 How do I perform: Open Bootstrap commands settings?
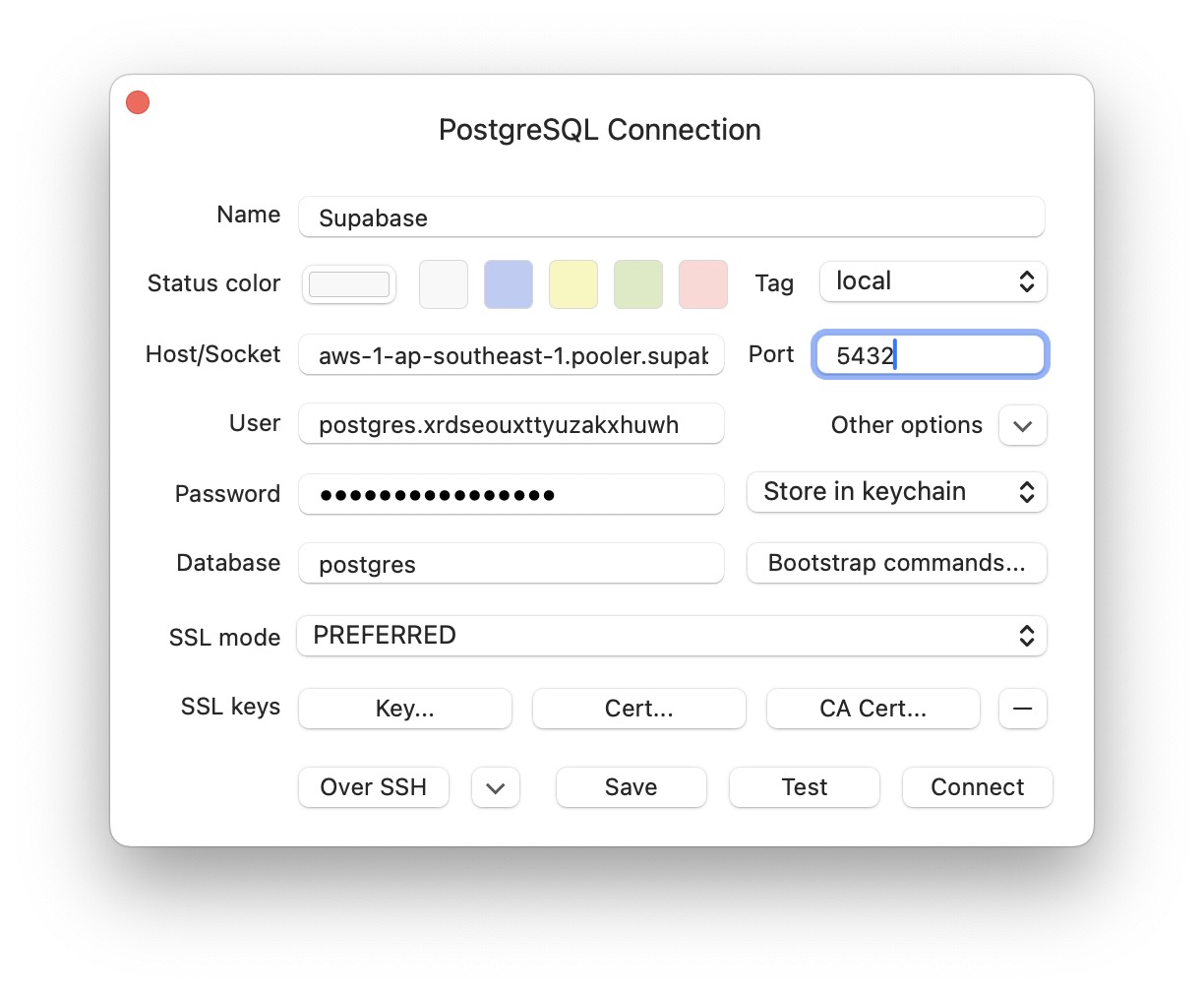click(895, 563)
